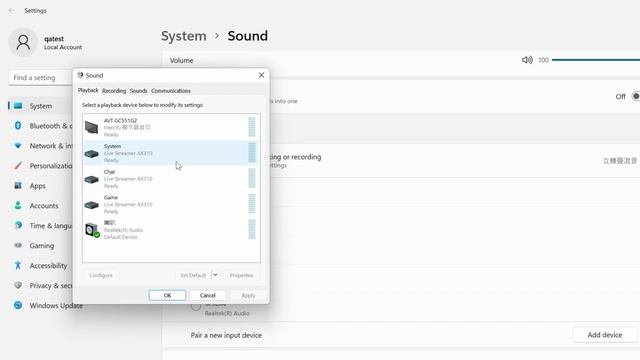Click the Apps icon in sidebar
640x360 pixels.
click(x=18, y=186)
